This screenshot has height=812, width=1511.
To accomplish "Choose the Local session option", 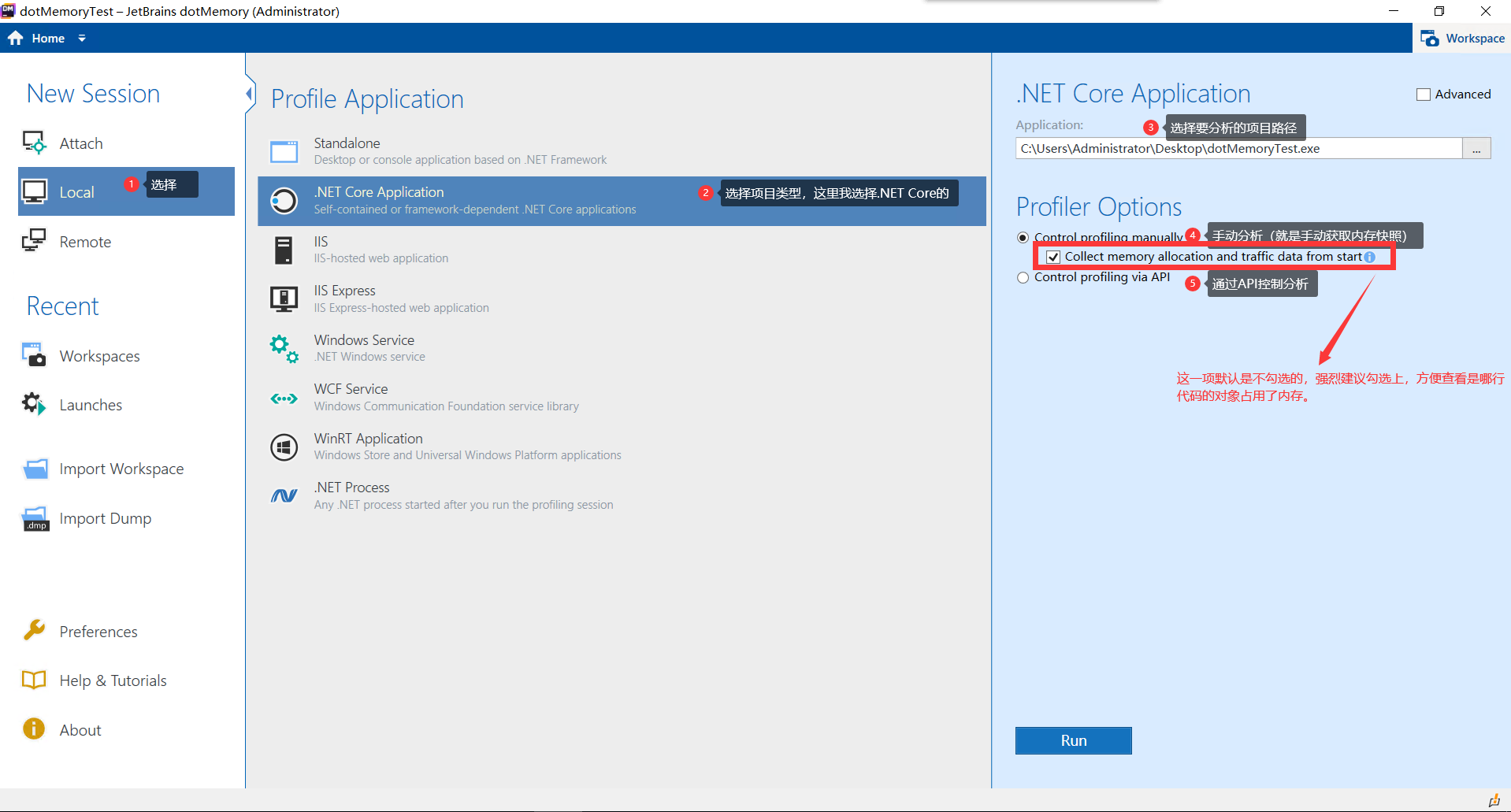I will click(x=126, y=191).
